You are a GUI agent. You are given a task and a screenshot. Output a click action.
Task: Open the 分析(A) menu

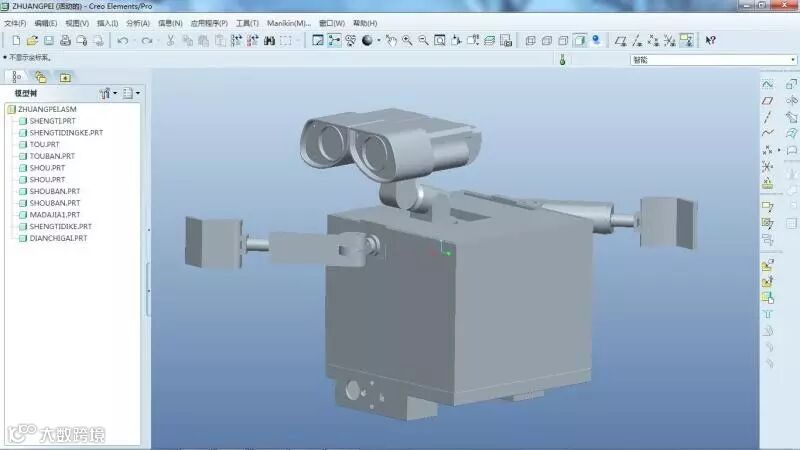138,23
